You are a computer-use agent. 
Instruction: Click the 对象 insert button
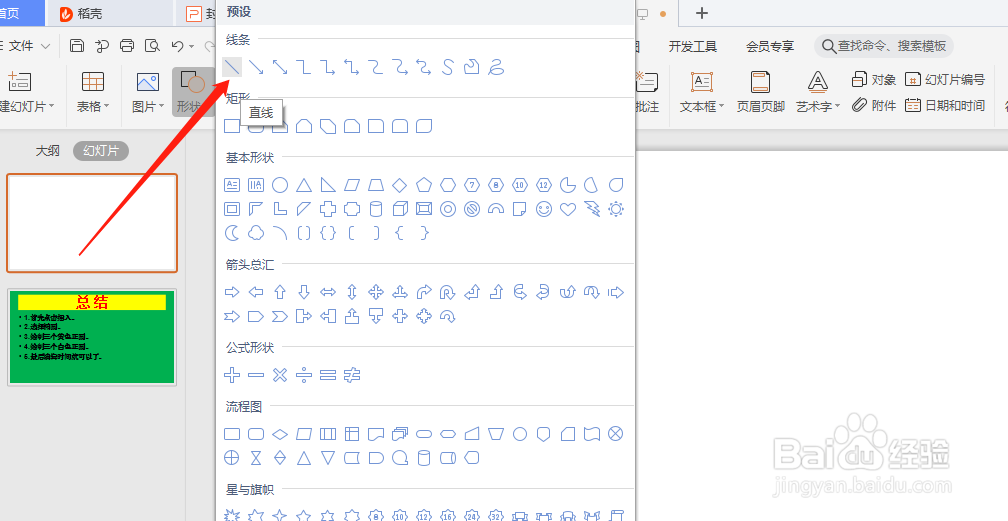tap(874, 79)
